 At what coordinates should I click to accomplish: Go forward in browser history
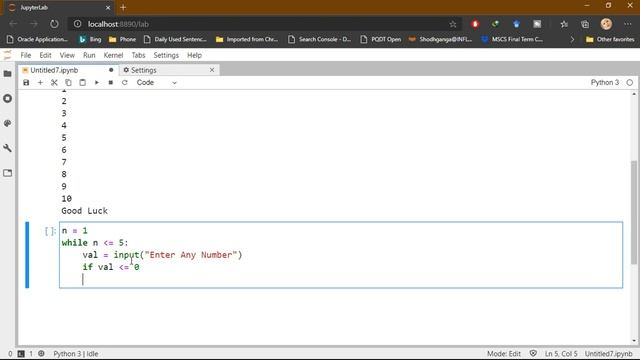click(33, 24)
